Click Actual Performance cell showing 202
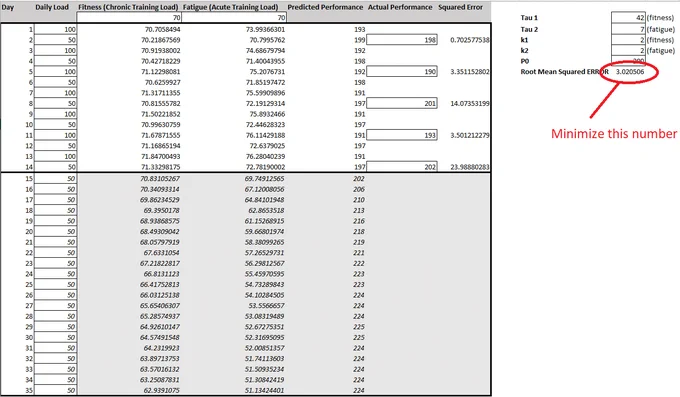This screenshot has height=397, width=680. (x=402, y=167)
